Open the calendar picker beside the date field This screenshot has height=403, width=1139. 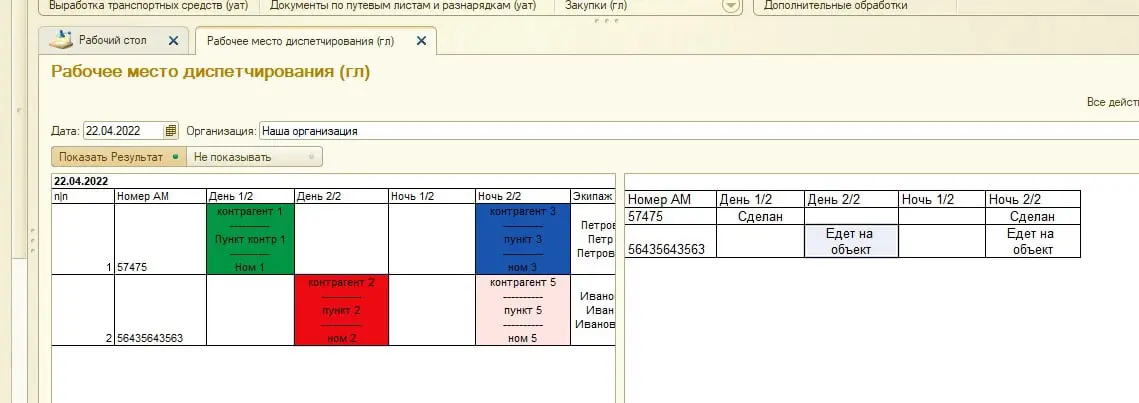pos(171,131)
